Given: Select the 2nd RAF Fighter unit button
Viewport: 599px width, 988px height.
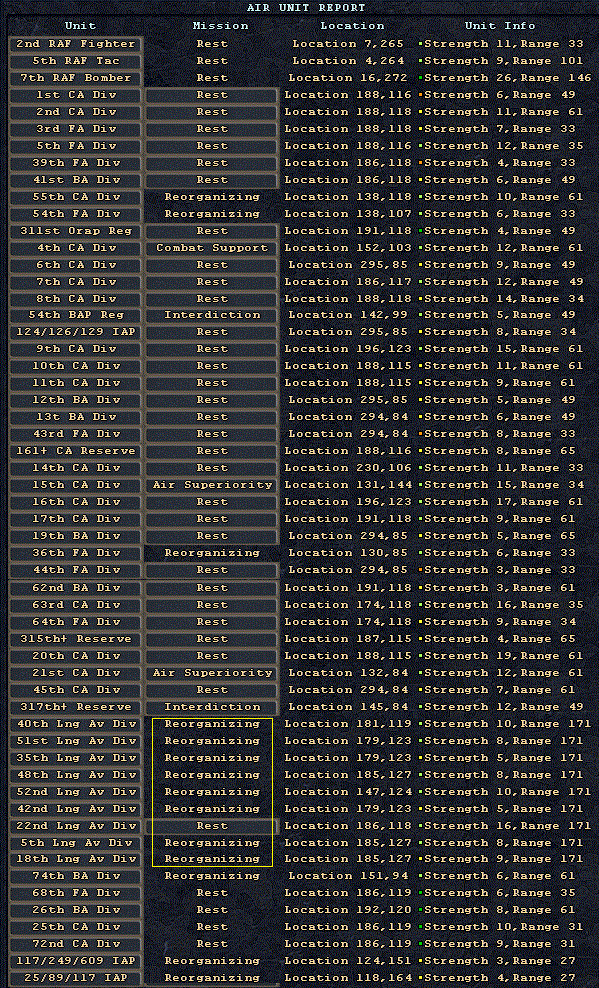Looking at the screenshot, I should pos(76,44).
